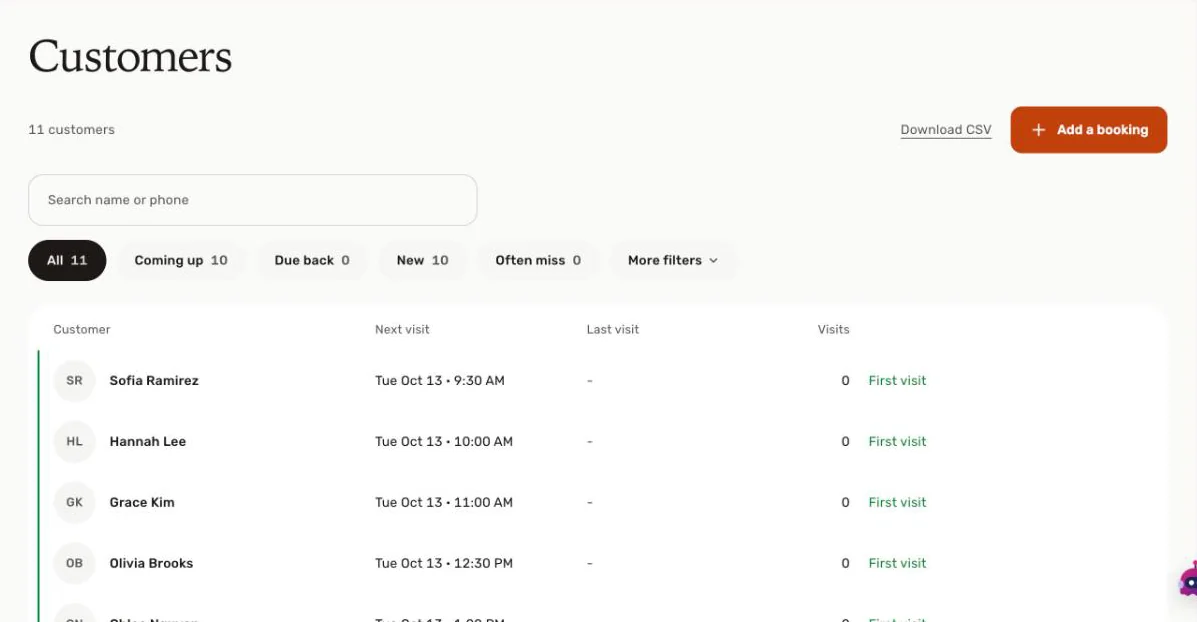Click the plus icon on Add a booking

1038,130
